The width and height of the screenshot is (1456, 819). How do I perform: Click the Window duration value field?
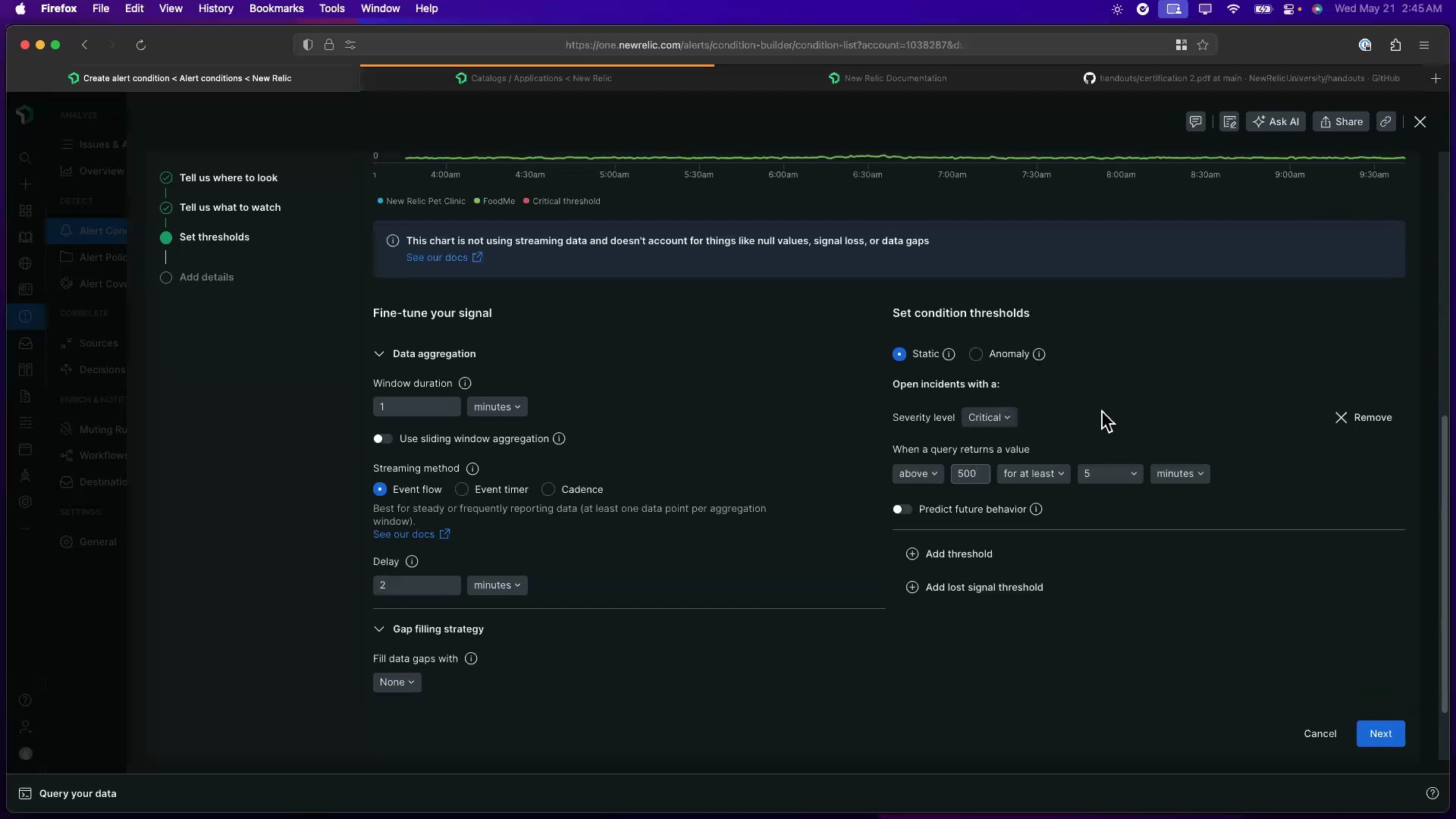point(416,407)
